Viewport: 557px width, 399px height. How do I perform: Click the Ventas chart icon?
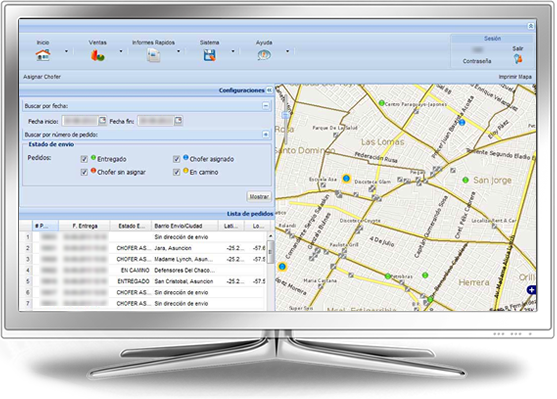tap(98, 55)
